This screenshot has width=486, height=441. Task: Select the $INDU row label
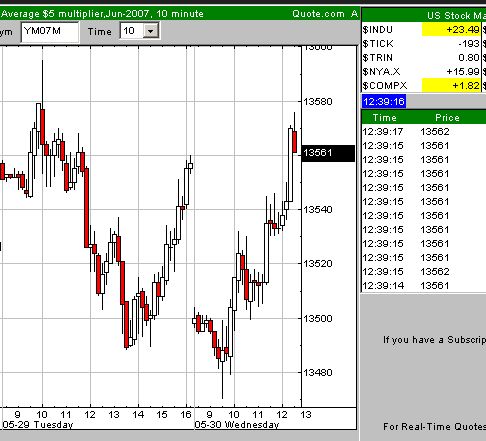pyautogui.click(x=378, y=30)
